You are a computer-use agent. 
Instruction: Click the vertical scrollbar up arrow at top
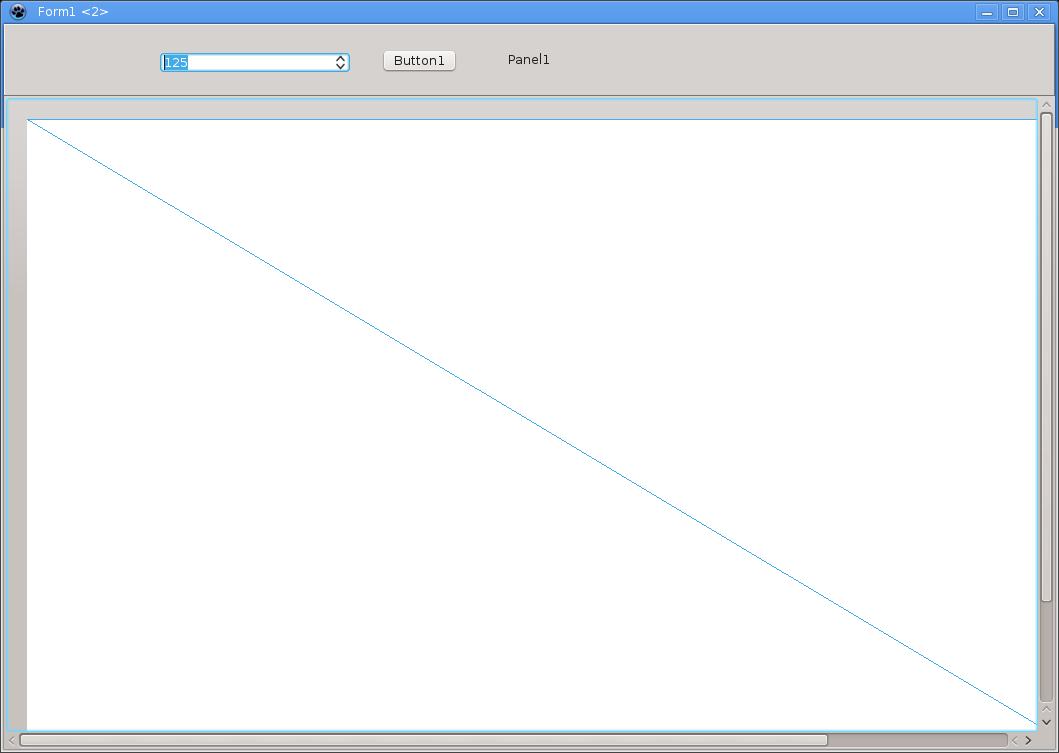(1047, 104)
